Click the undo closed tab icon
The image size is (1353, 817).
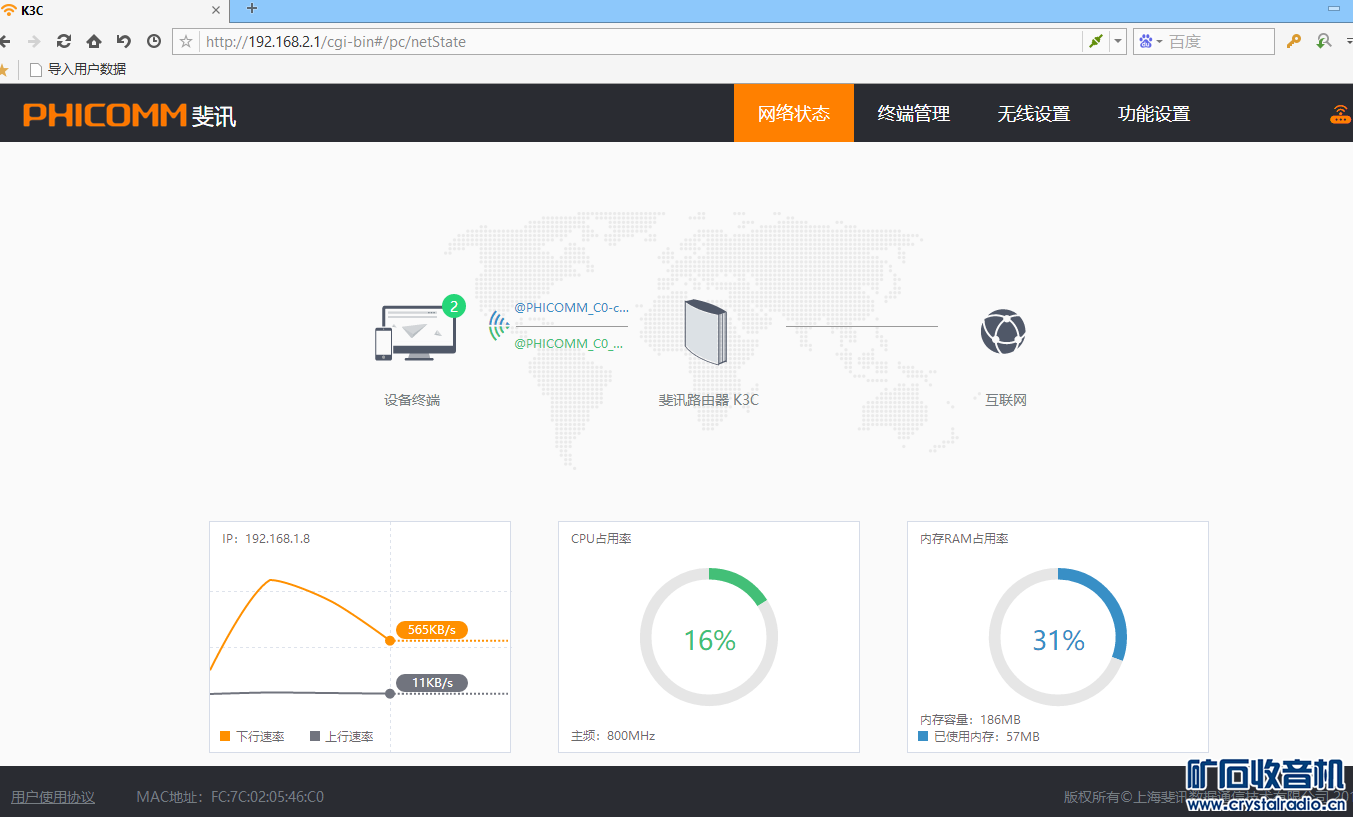[124, 41]
